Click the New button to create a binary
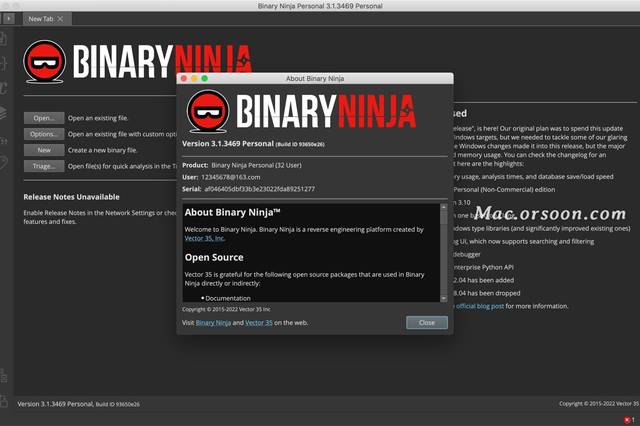Screen dimensions: 640x426 point(44,150)
